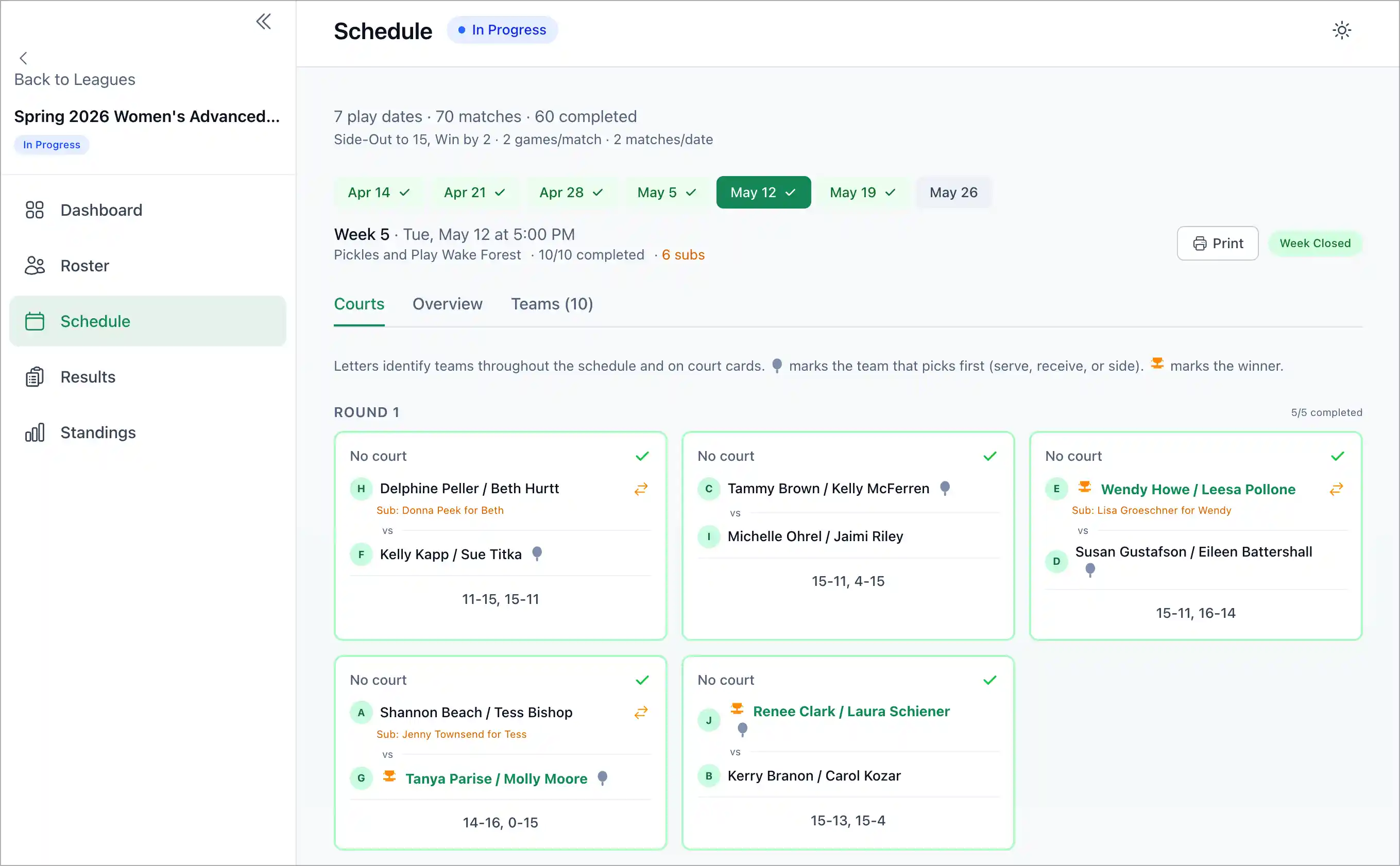This screenshot has width=1400, height=866.
Task: Switch to the Courts tab
Action: tap(359, 304)
